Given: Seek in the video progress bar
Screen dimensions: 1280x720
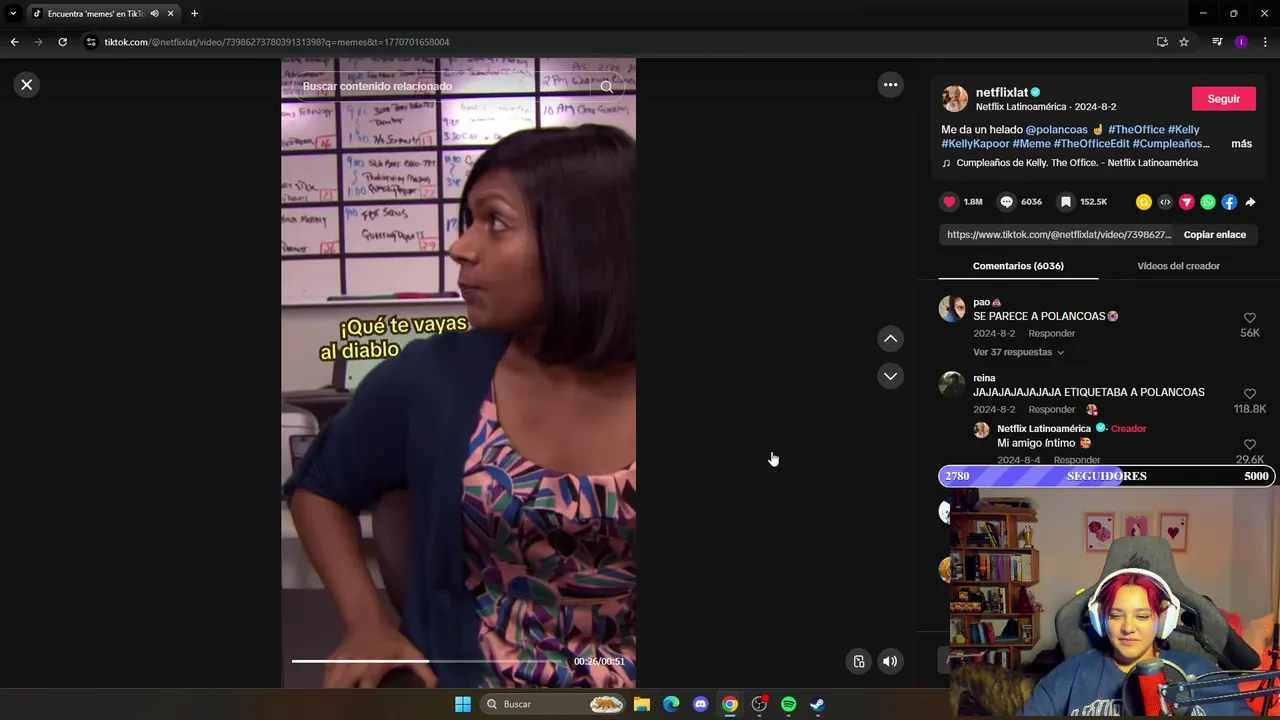Looking at the screenshot, I should (x=428, y=661).
